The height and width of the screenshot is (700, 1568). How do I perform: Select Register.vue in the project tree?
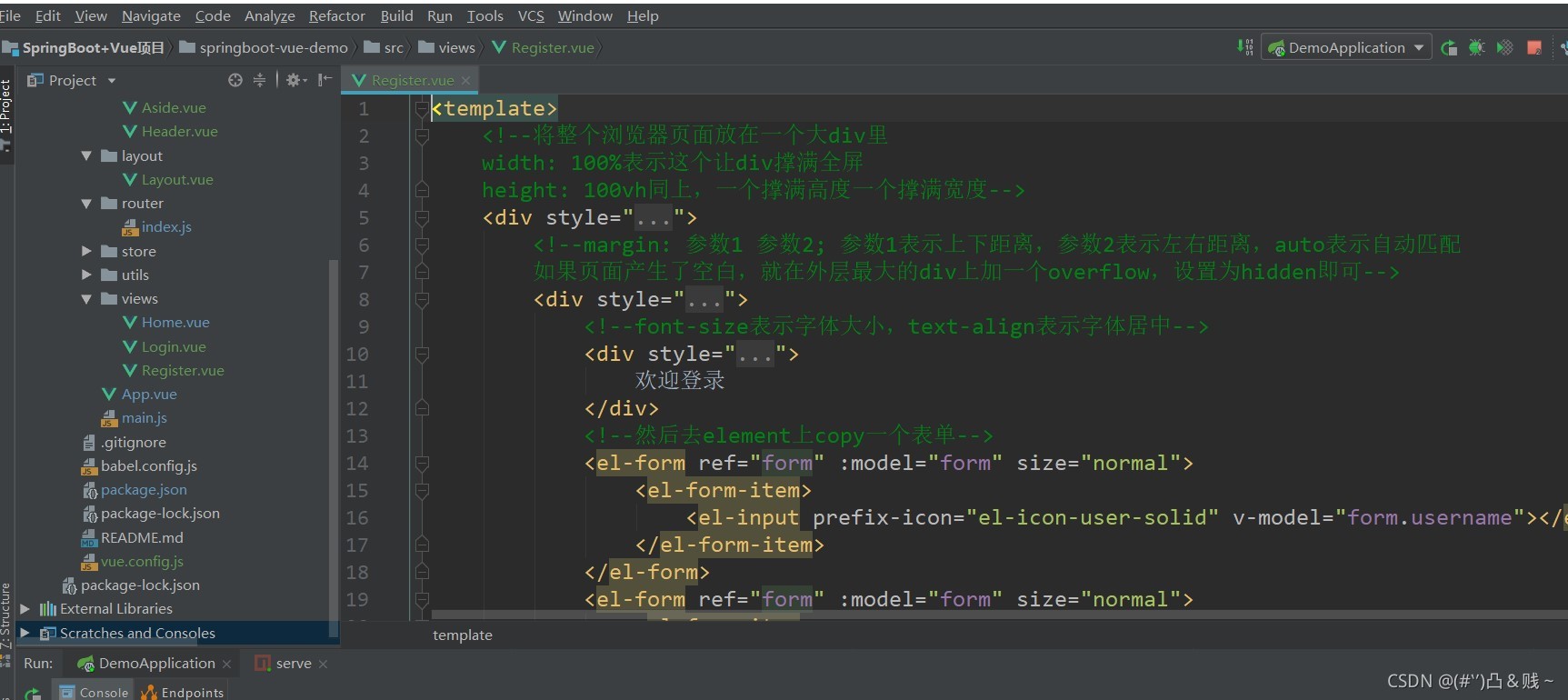pyautogui.click(x=174, y=370)
